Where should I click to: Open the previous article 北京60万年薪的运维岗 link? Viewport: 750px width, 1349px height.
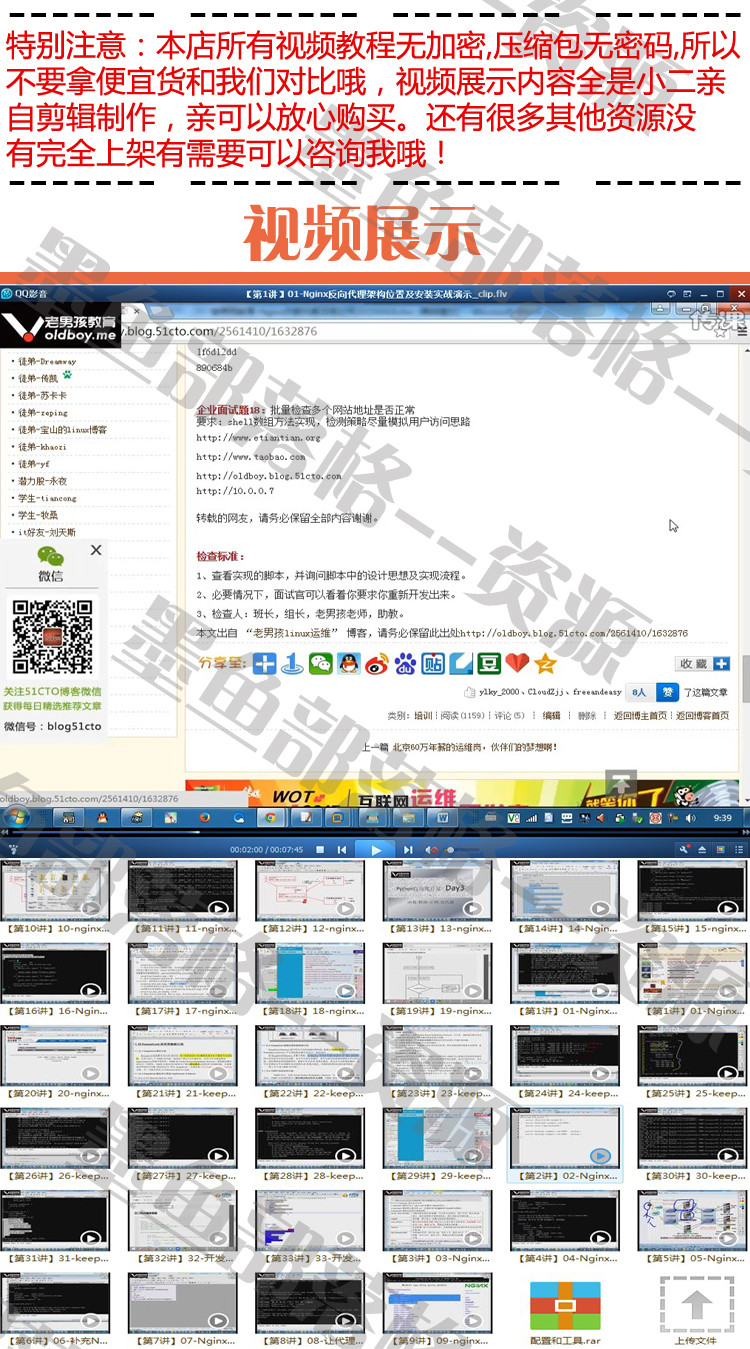[474, 747]
